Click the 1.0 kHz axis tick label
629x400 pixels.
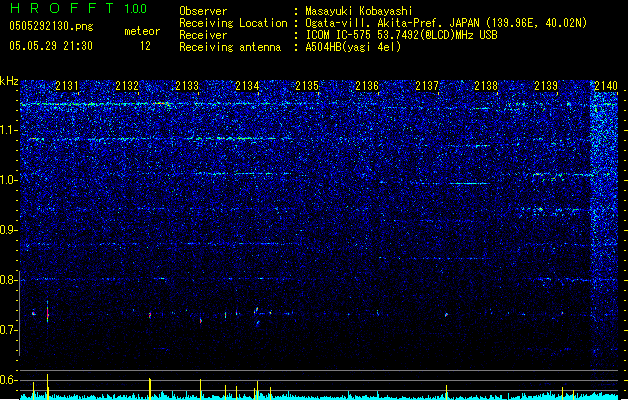[x=8, y=180]
